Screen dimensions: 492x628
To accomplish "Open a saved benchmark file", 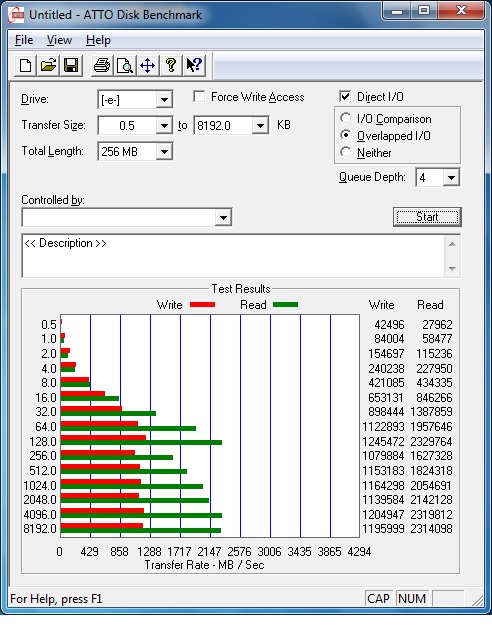I will point(48,66).
